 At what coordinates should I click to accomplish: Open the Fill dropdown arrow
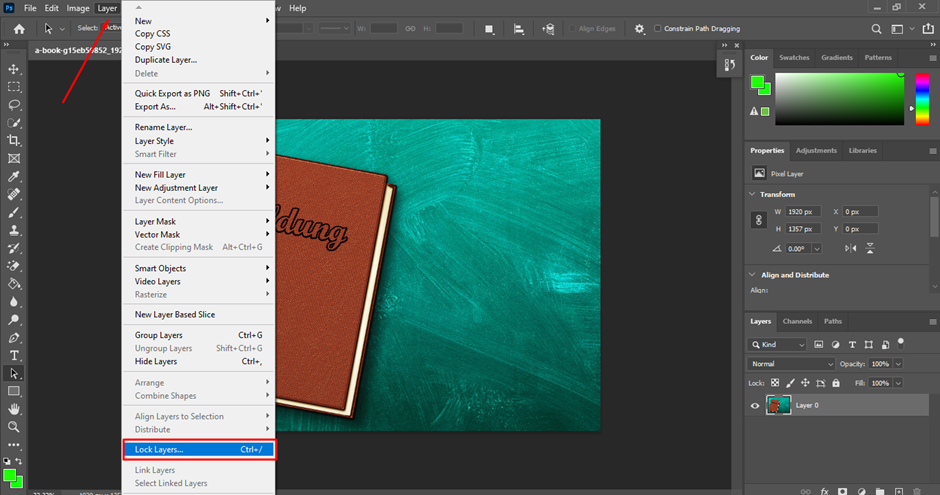[898, 383]
